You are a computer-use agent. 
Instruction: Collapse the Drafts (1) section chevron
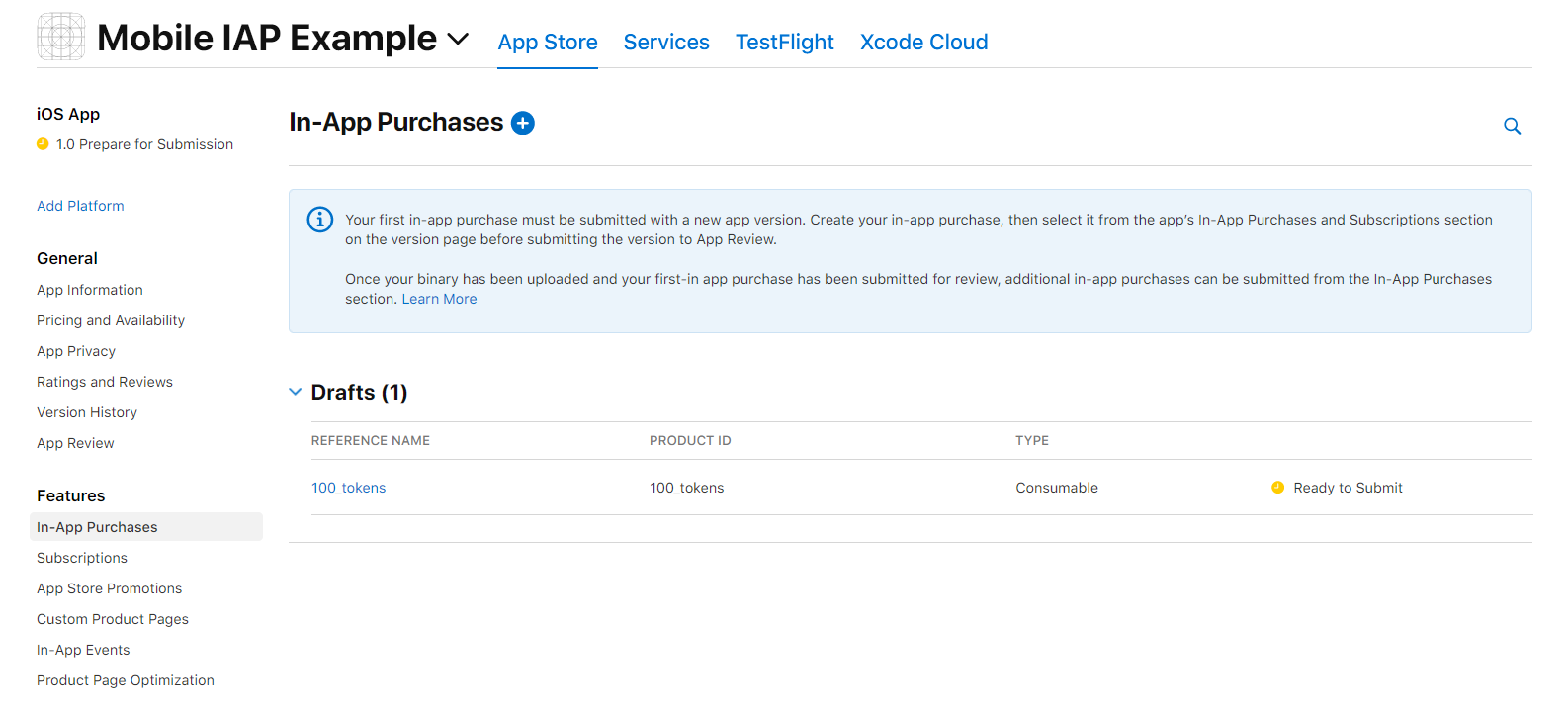[296, 392]
